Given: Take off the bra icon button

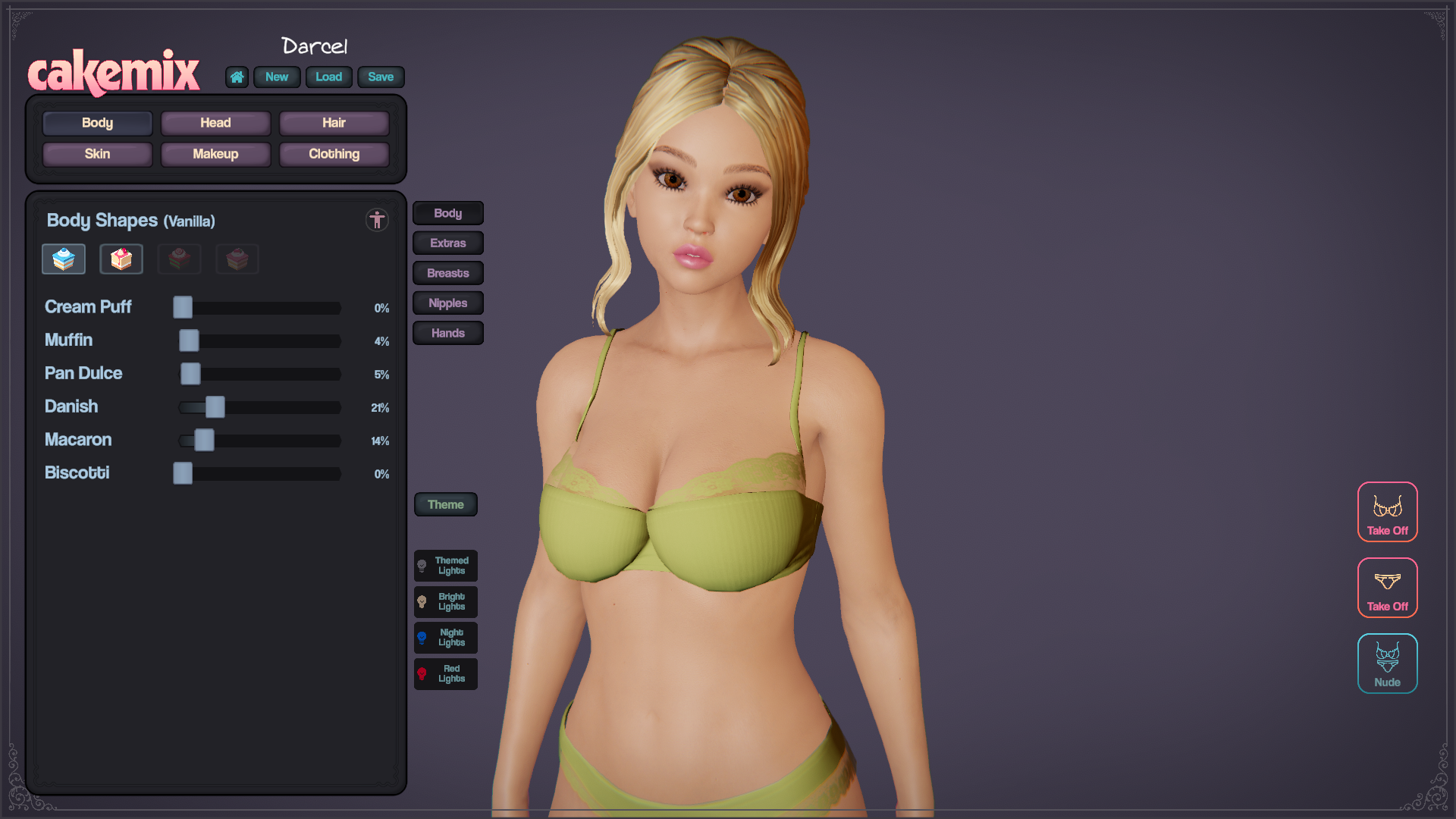Looking at the screenshot, I should click(x=1387, y=512).
